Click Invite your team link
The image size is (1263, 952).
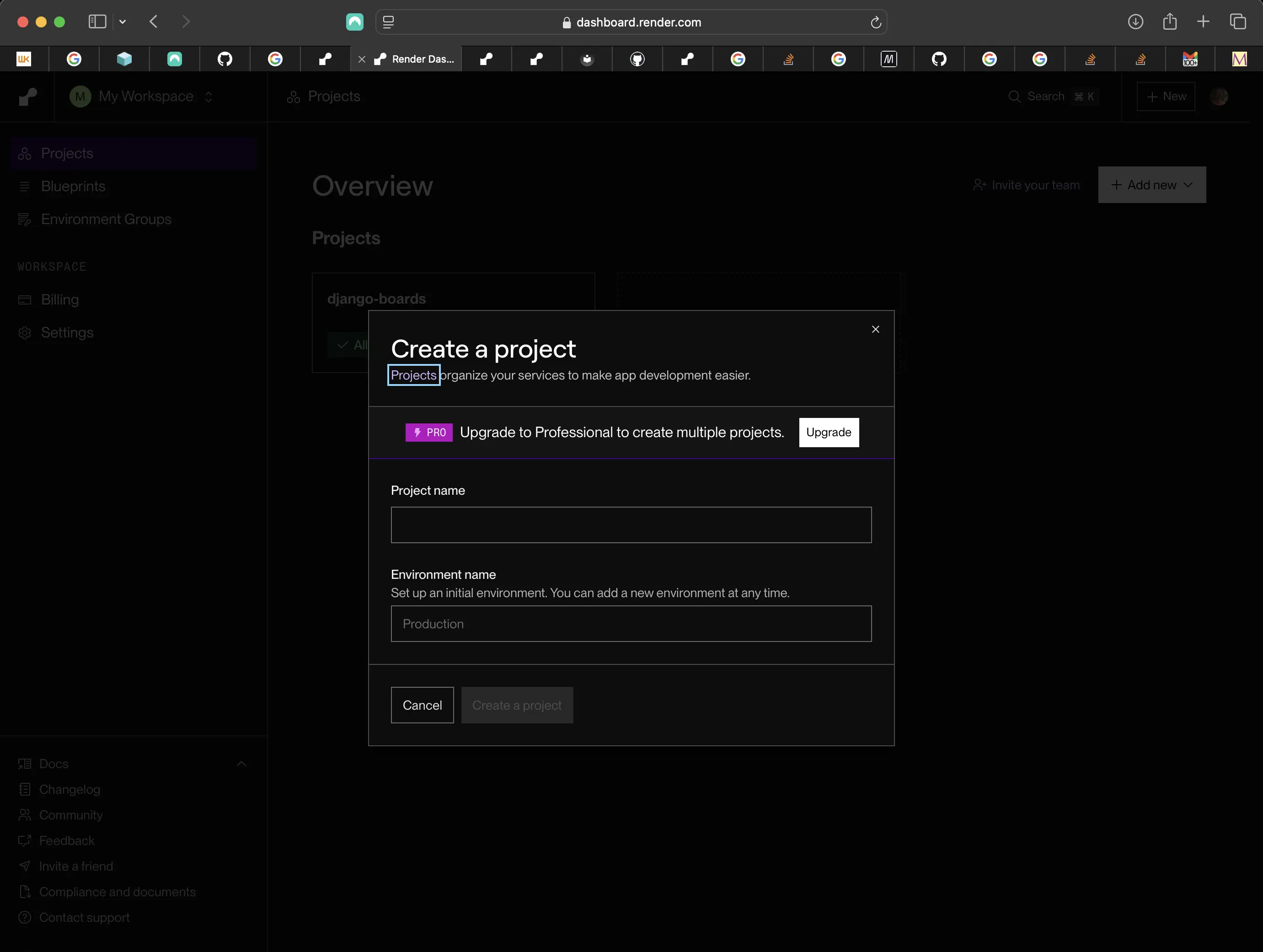coord(1026,185)
